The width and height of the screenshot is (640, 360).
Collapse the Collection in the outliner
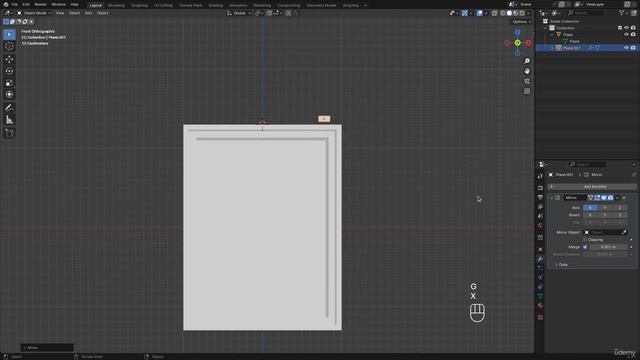pyautogui.click(x=546, y=28)
